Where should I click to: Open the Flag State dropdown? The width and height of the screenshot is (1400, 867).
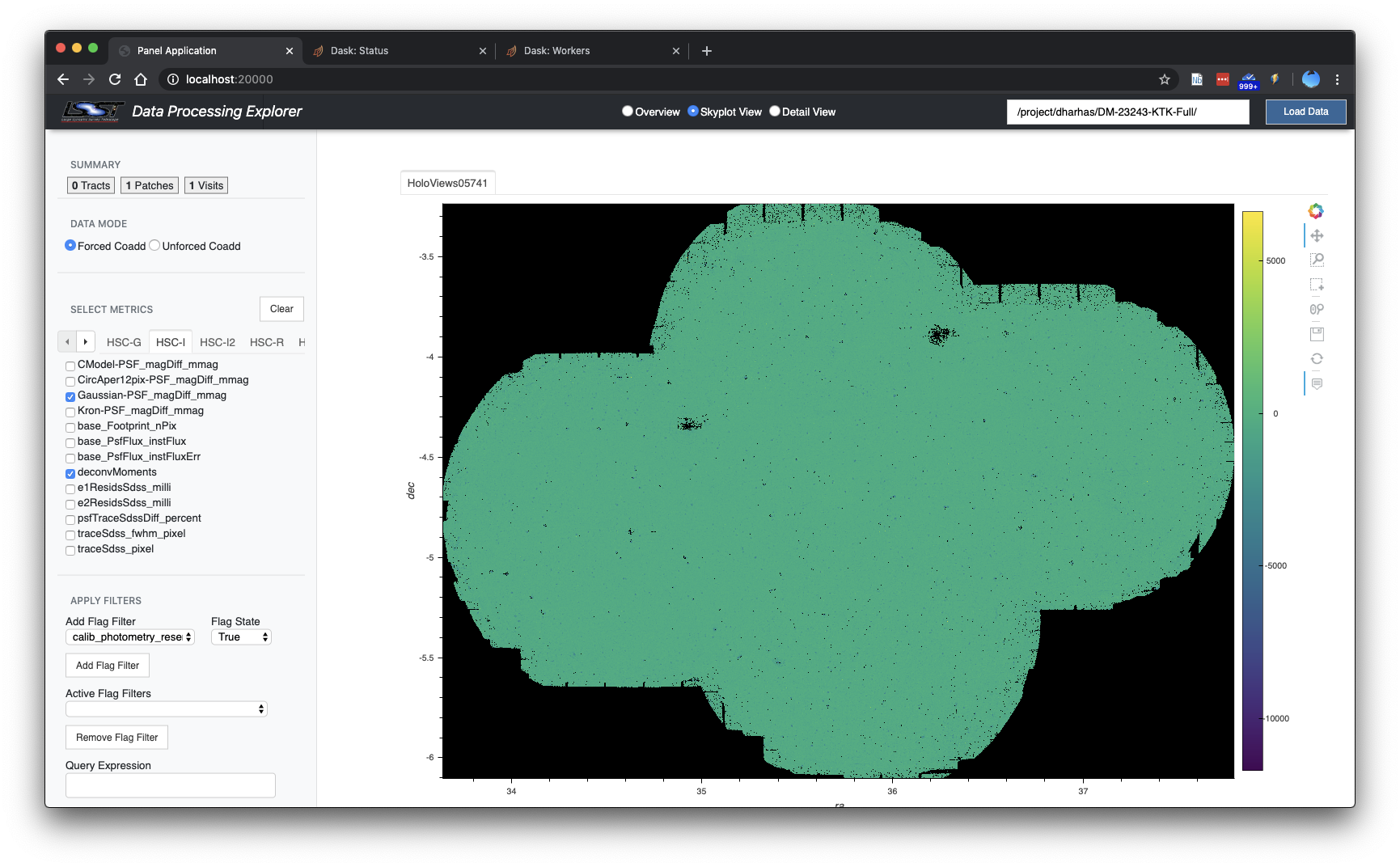coord(240,637)
